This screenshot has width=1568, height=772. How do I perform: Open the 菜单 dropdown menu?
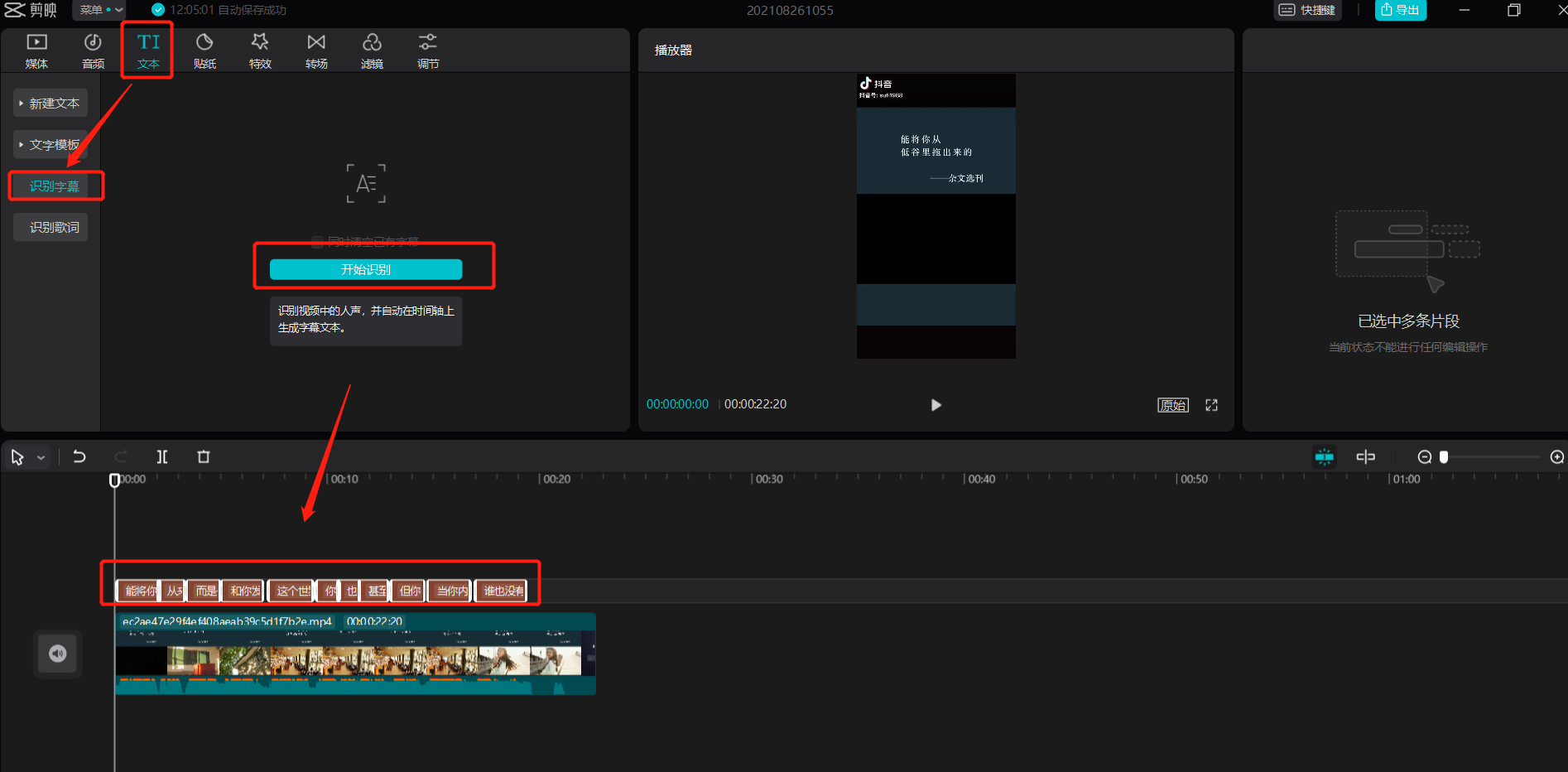coord(99,10)
